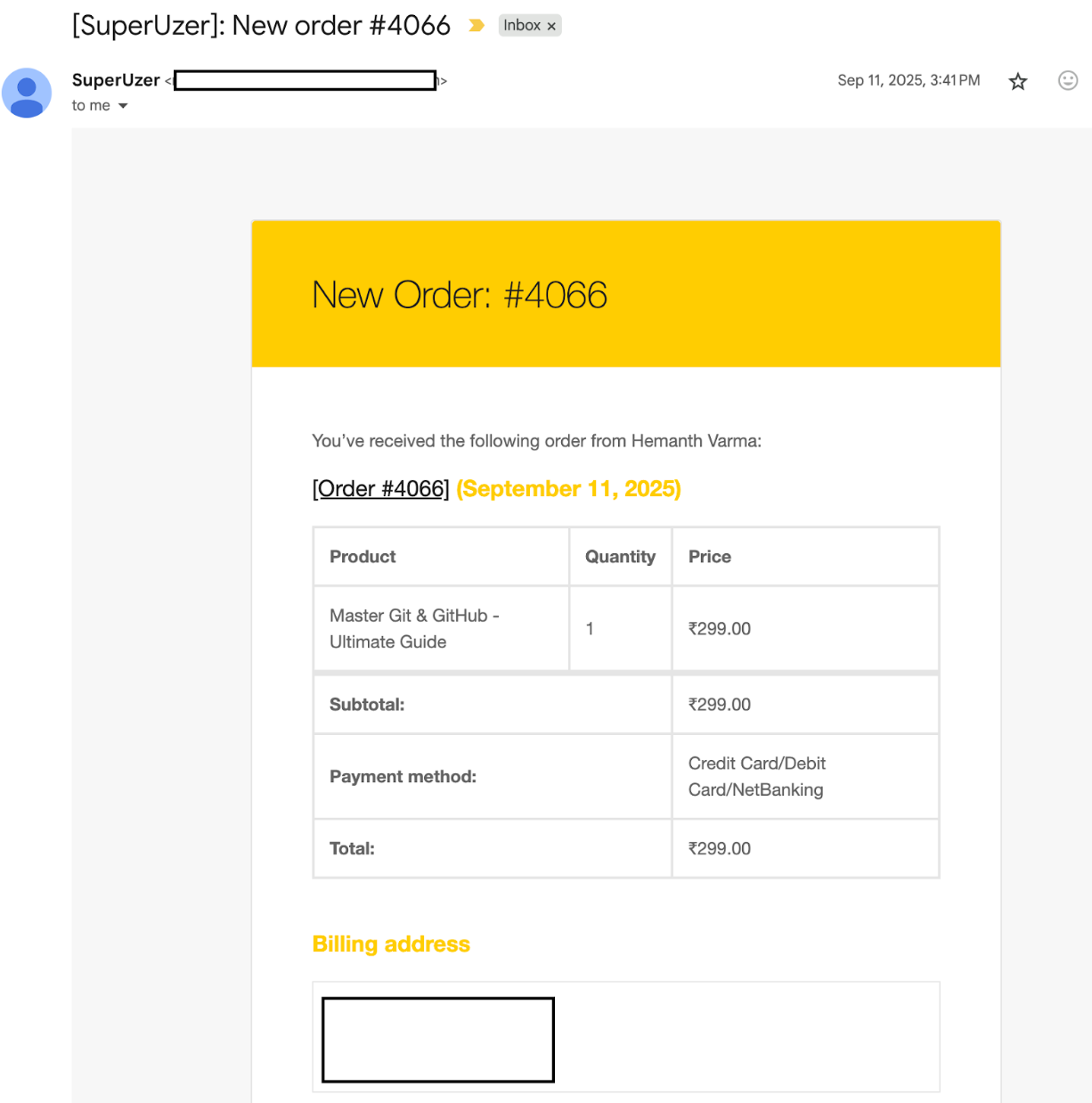The width and height of the screenshot is (1092, 1103).
Task: Click the email subject line text
Action: click(x=261, y=26)
